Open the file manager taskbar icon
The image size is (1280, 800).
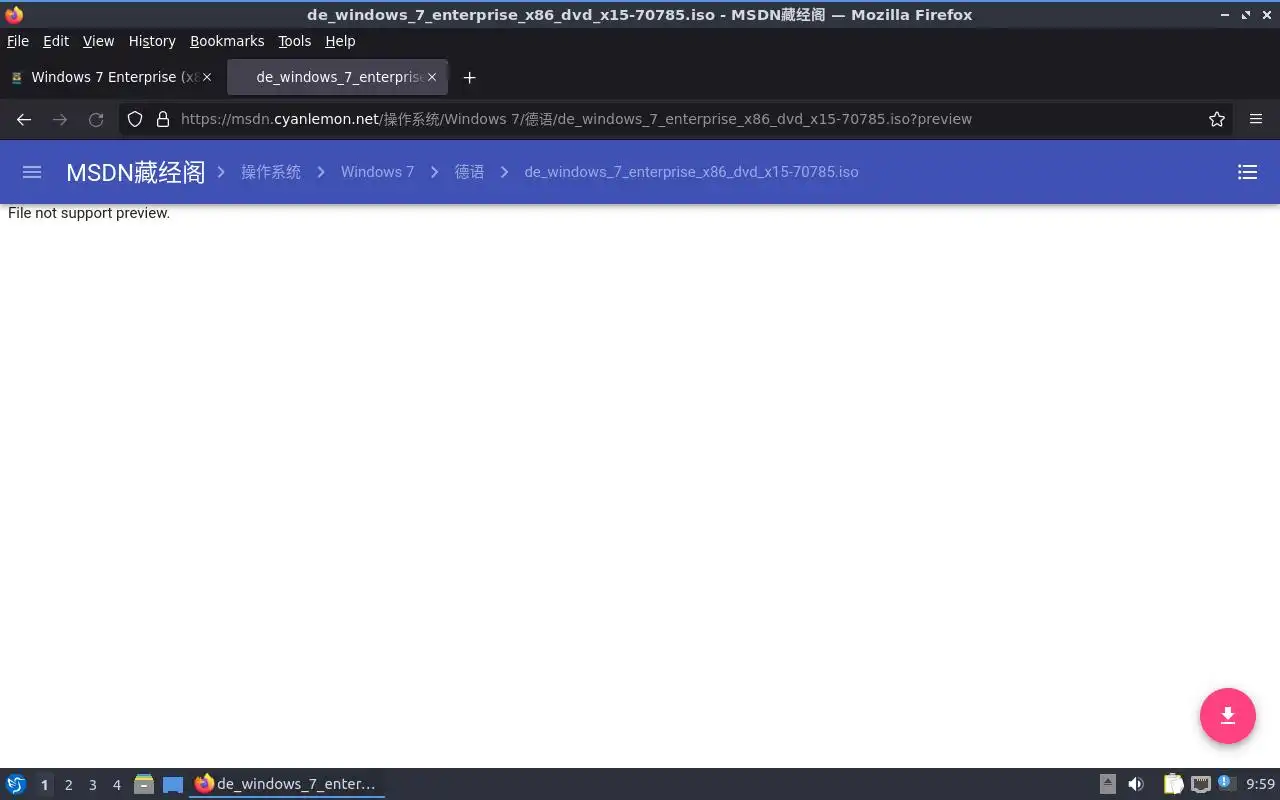144,784
